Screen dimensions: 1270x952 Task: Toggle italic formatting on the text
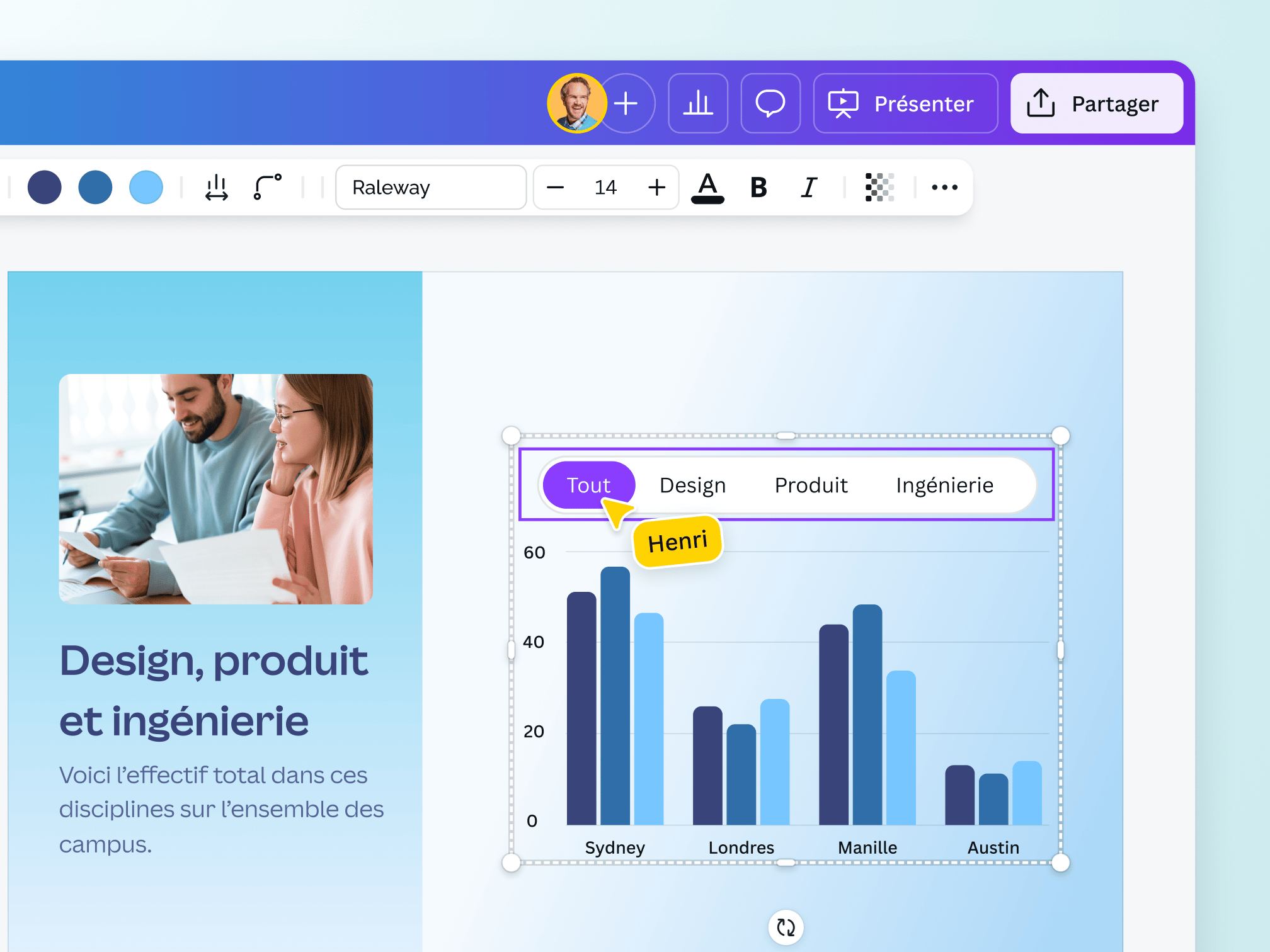(x=808, y=187)
